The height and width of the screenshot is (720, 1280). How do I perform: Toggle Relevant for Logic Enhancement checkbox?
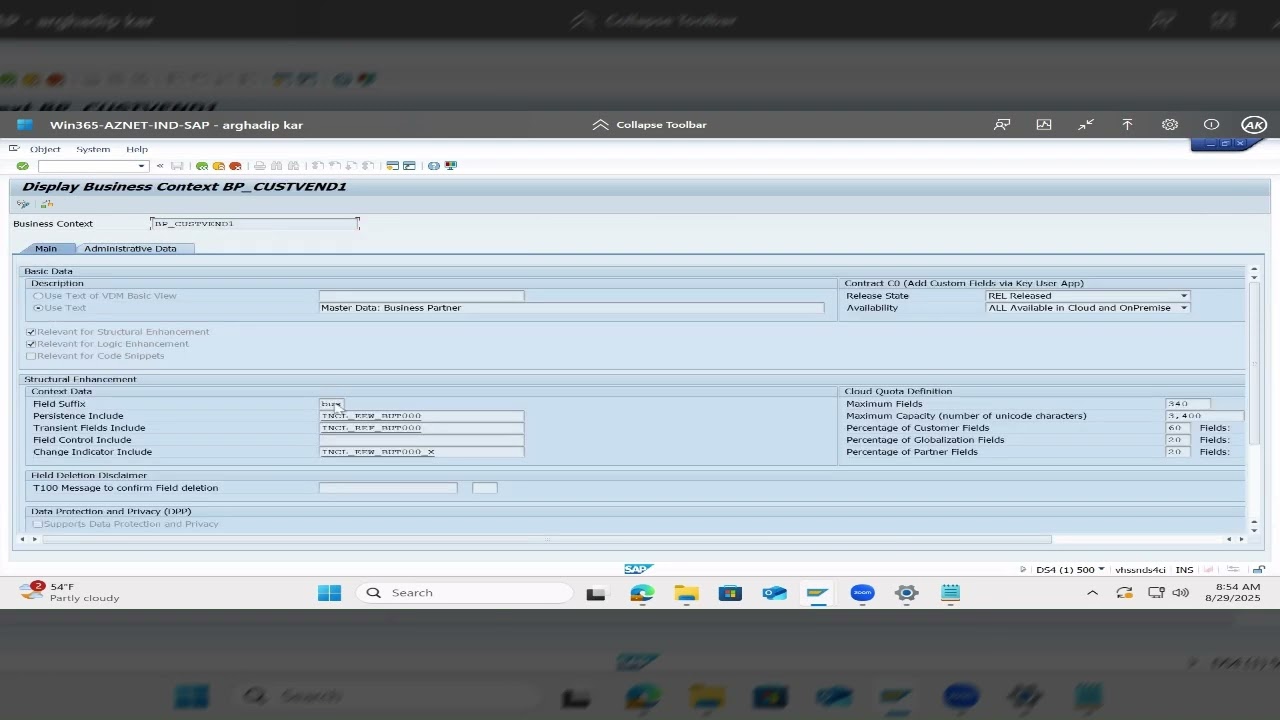[x=31, y=344]
